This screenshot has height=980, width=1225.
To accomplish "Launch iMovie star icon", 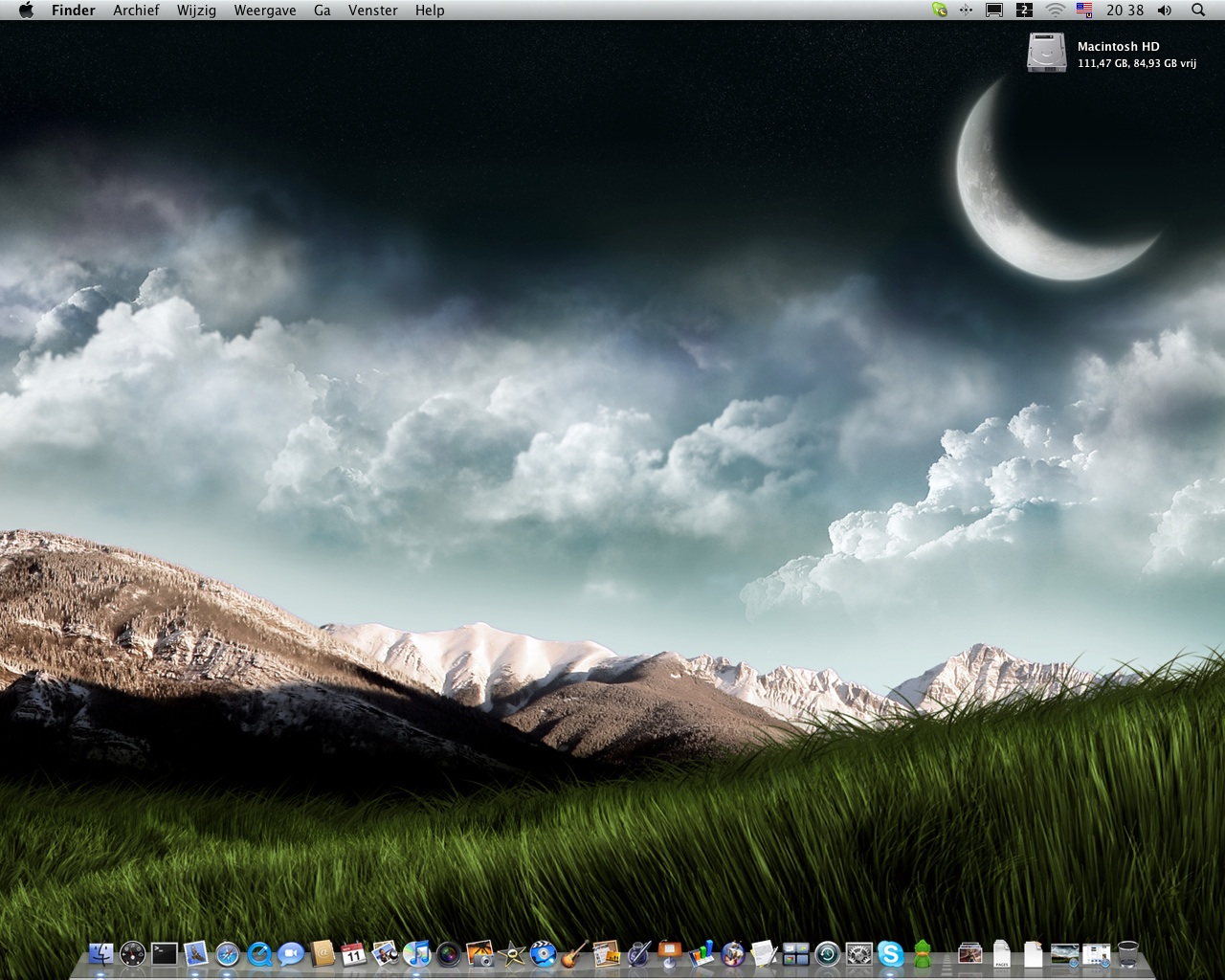I will tap(512, 953).
